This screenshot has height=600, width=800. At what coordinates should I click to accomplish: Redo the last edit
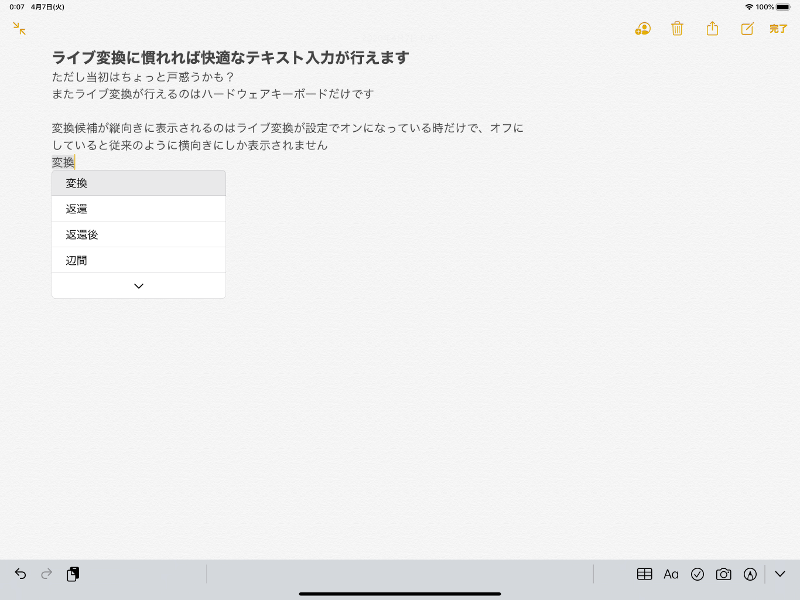[x=46, y=574]
